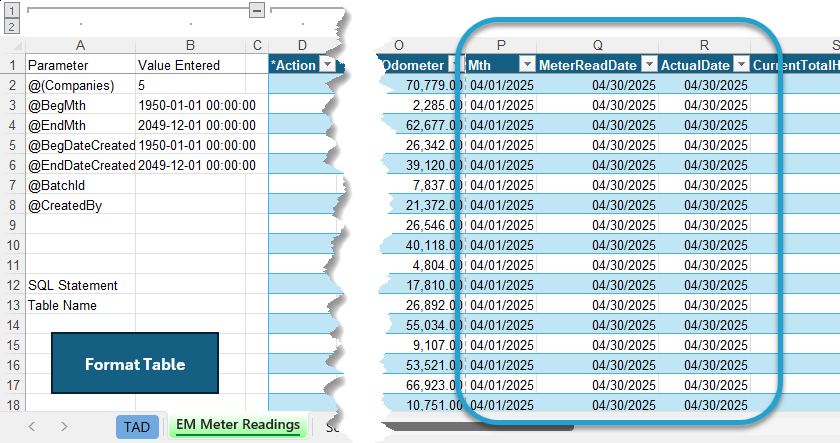Select column P header
840x443 pixels.
pos(501,46)
